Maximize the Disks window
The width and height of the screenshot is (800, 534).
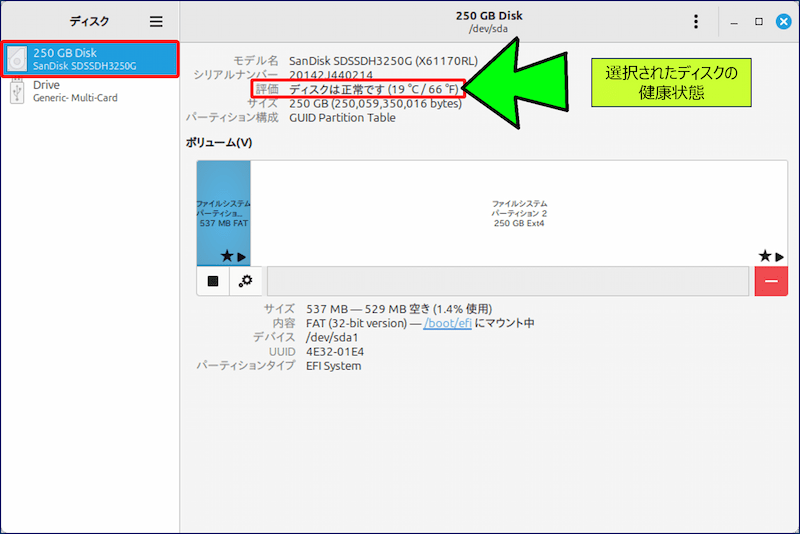[759, 21]
